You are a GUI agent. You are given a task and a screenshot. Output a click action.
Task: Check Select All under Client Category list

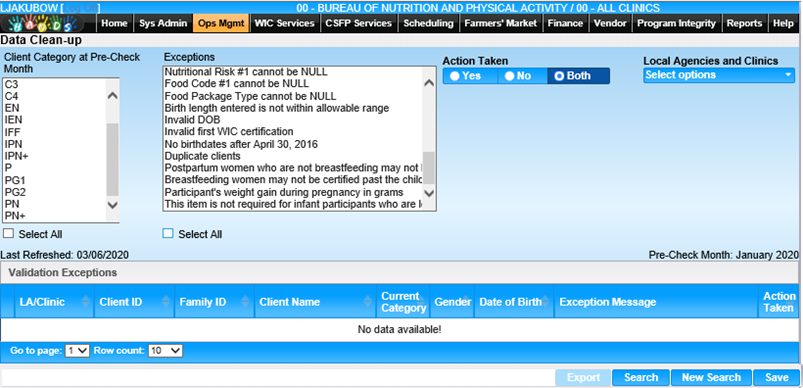pos(8,233)
